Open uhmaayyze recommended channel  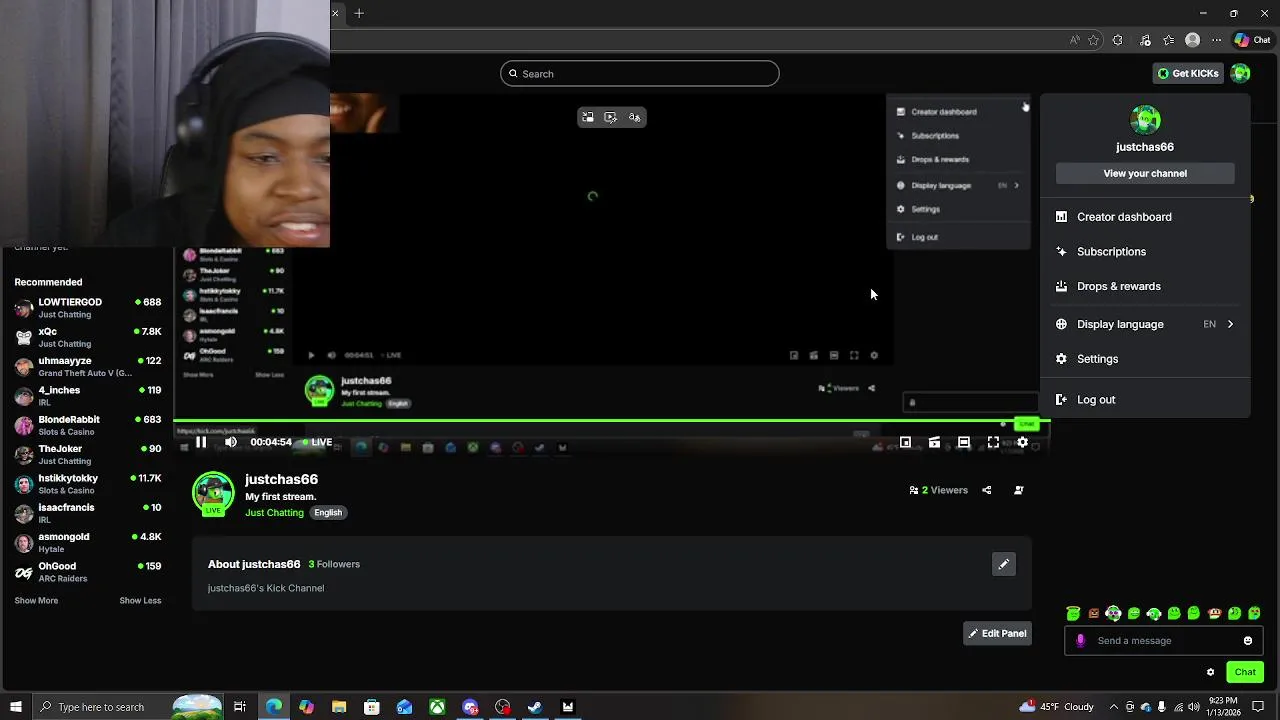[88, 367]
